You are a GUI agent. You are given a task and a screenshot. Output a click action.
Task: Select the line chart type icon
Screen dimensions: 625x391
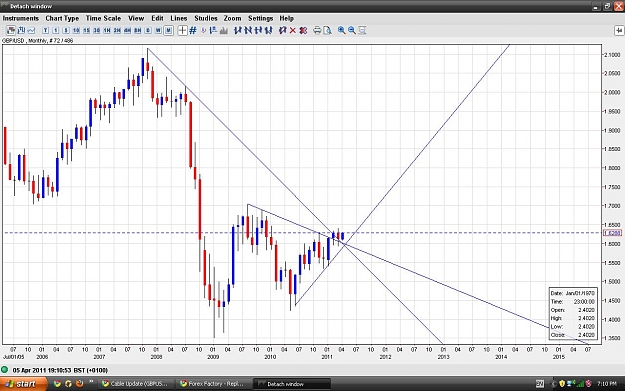click(x=31, y=30)
